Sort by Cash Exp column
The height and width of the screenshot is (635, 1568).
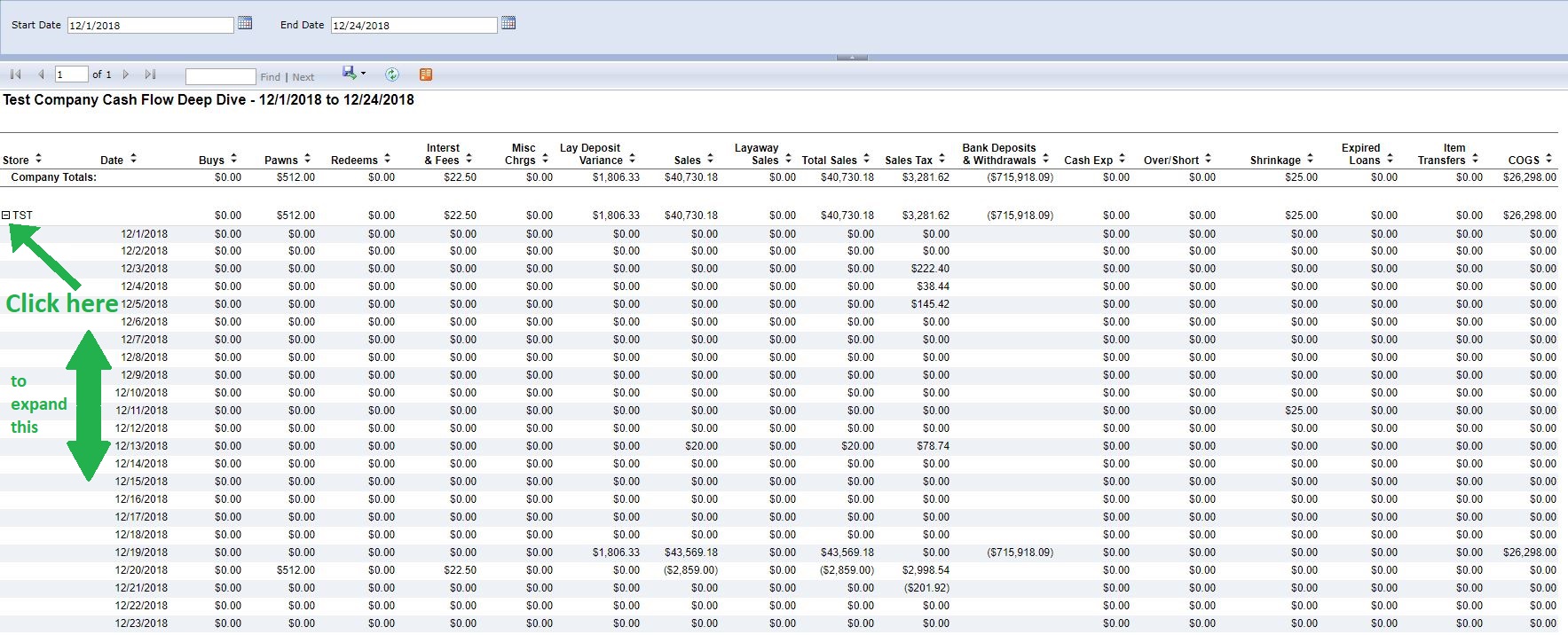pos(1122,159)
